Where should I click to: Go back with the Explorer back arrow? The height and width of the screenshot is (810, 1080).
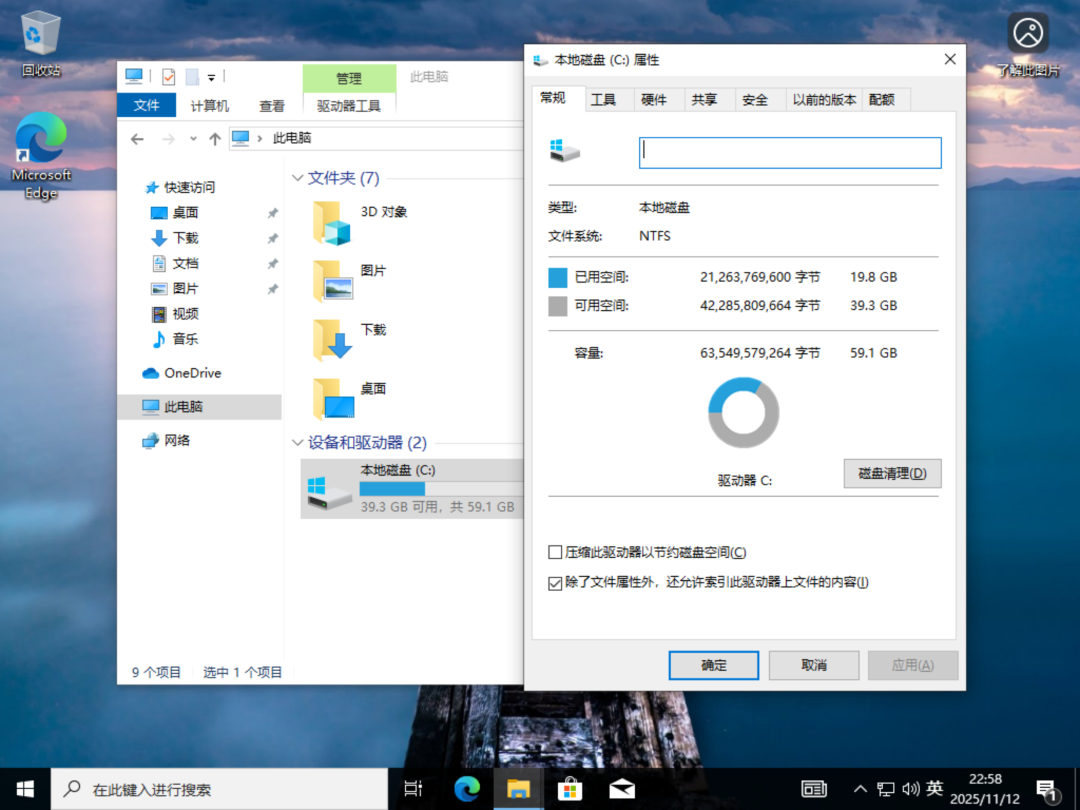138,138
